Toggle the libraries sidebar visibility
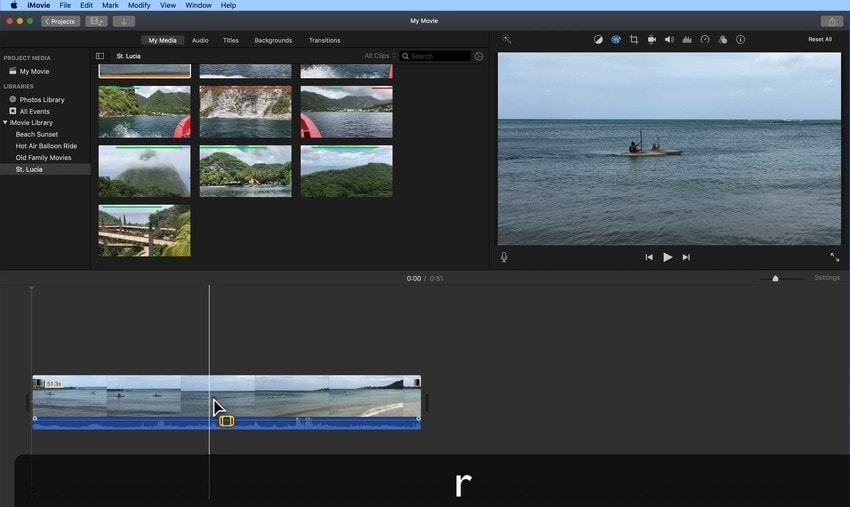This screenshot has height=507, width=850. click(100, 56)
